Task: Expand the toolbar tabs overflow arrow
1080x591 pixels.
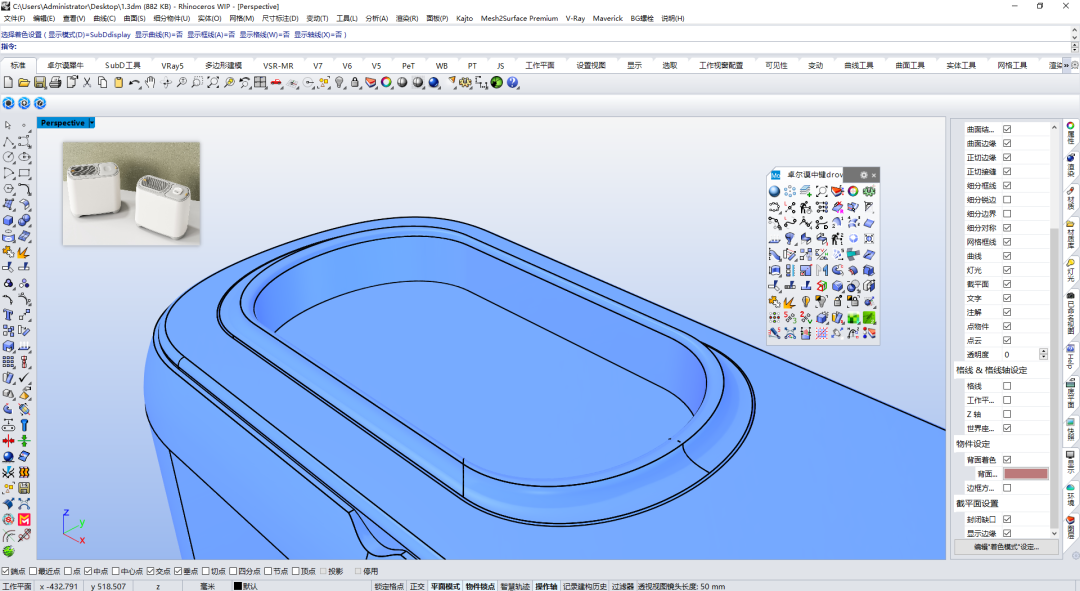Action: 1066,65
